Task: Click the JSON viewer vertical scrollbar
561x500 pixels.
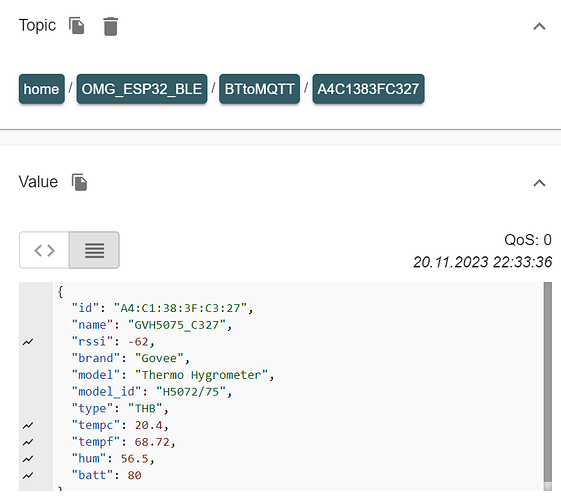Action: pos(547,382)
